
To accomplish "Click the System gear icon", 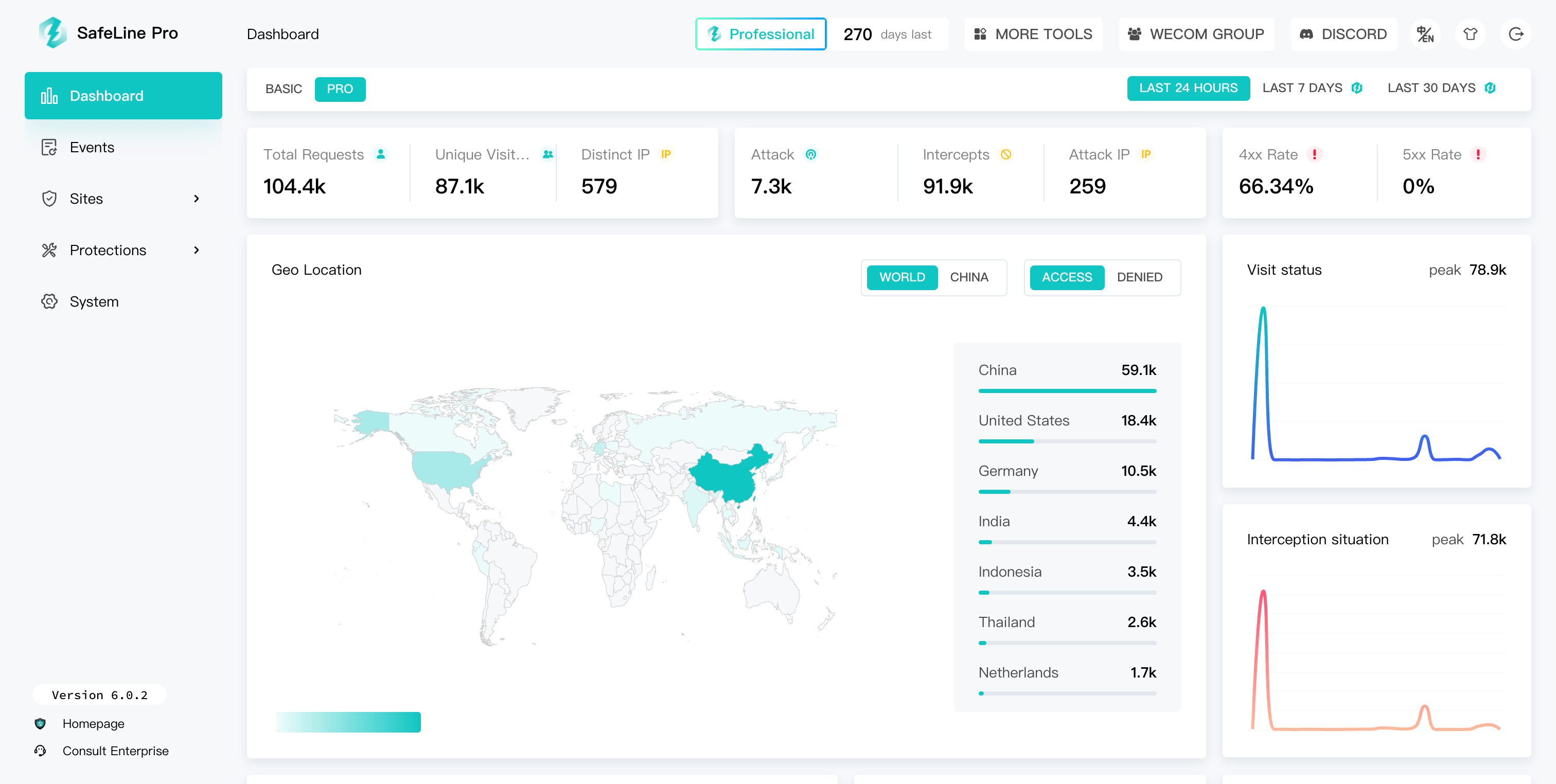I will coord(49,301).
